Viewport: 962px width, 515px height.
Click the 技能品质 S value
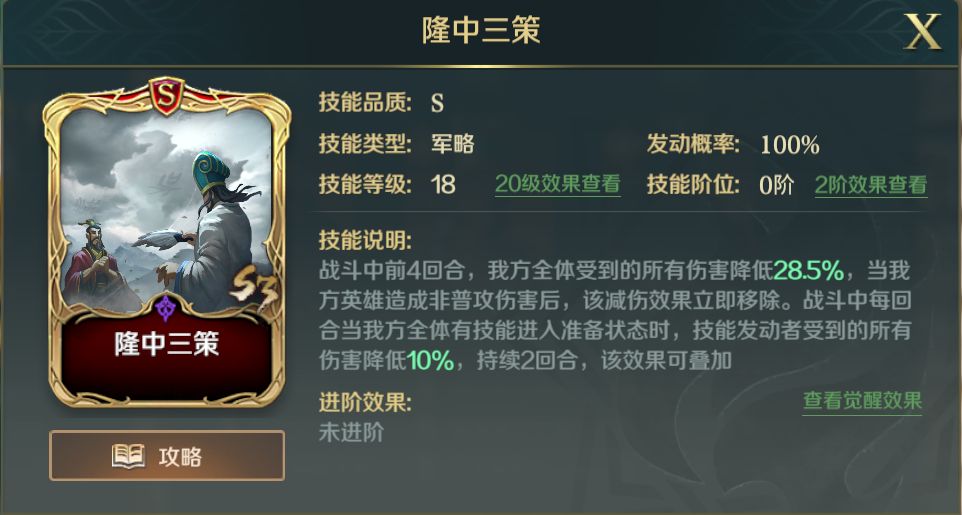pos(437,103)
